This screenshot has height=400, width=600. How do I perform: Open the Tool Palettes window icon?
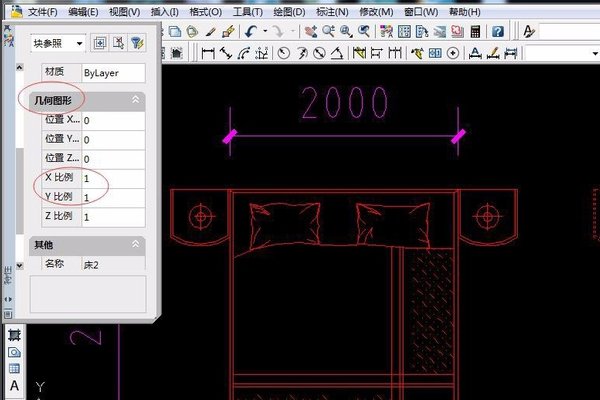click(422, 31)
